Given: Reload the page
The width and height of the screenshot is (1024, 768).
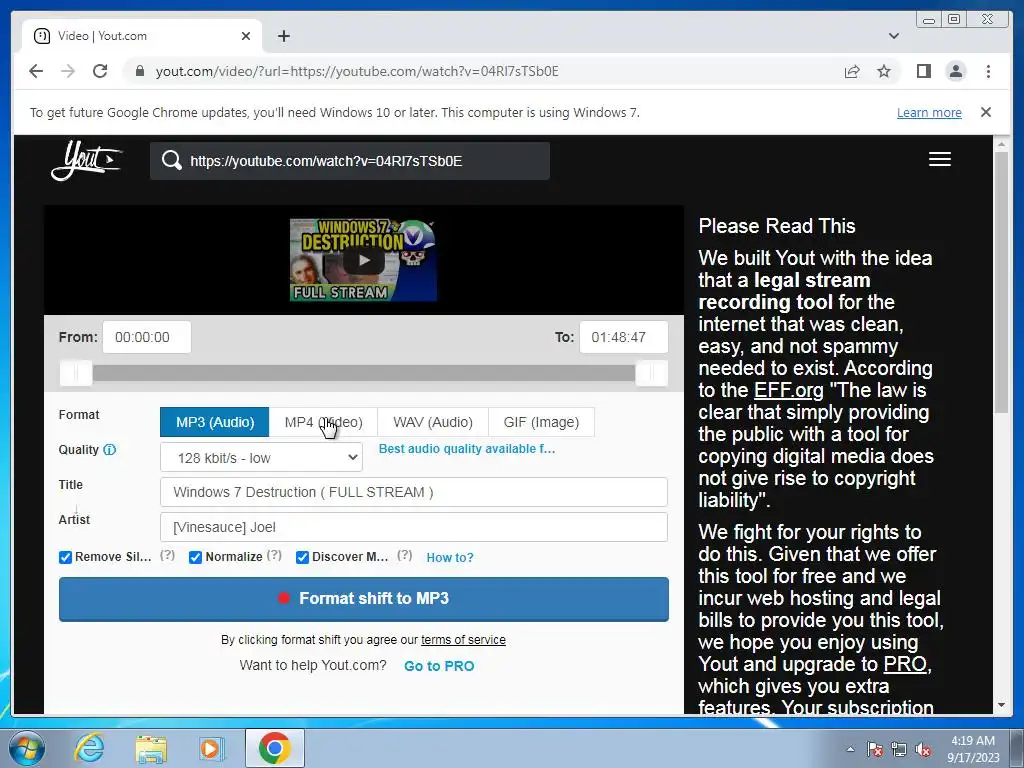Looking at the screenshot, I should coord(100,71).
